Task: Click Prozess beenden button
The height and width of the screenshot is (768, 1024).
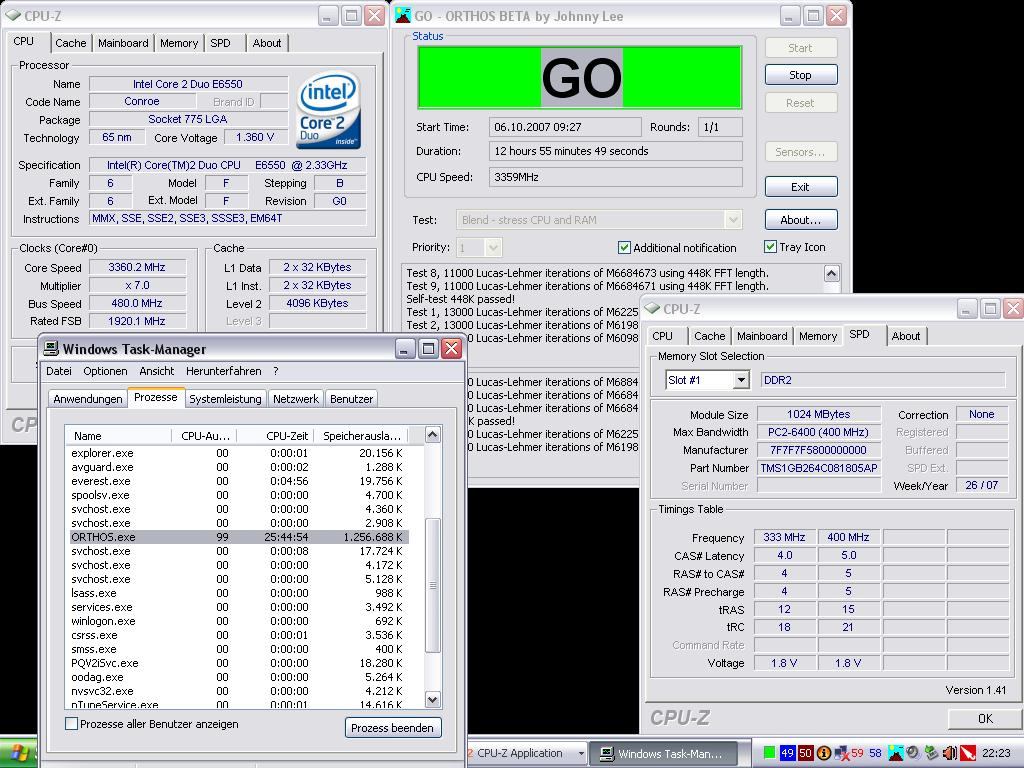Action: pos(392,728)
